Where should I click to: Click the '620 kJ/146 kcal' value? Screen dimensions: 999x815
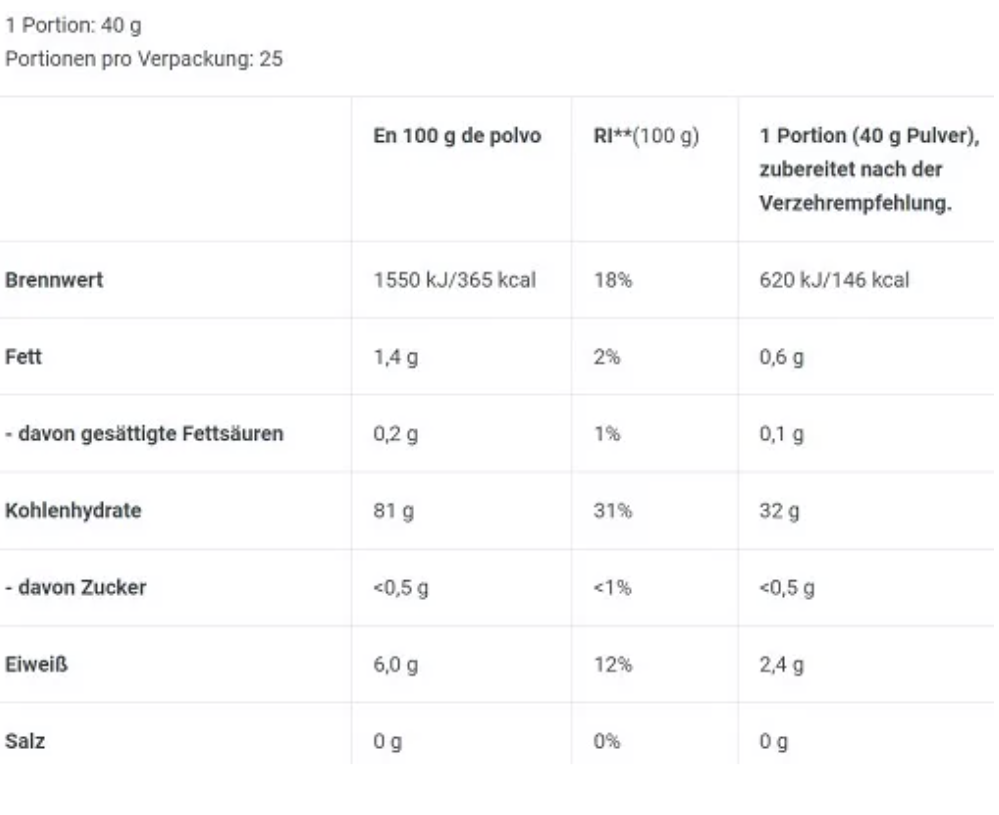[x=834, y=280]
